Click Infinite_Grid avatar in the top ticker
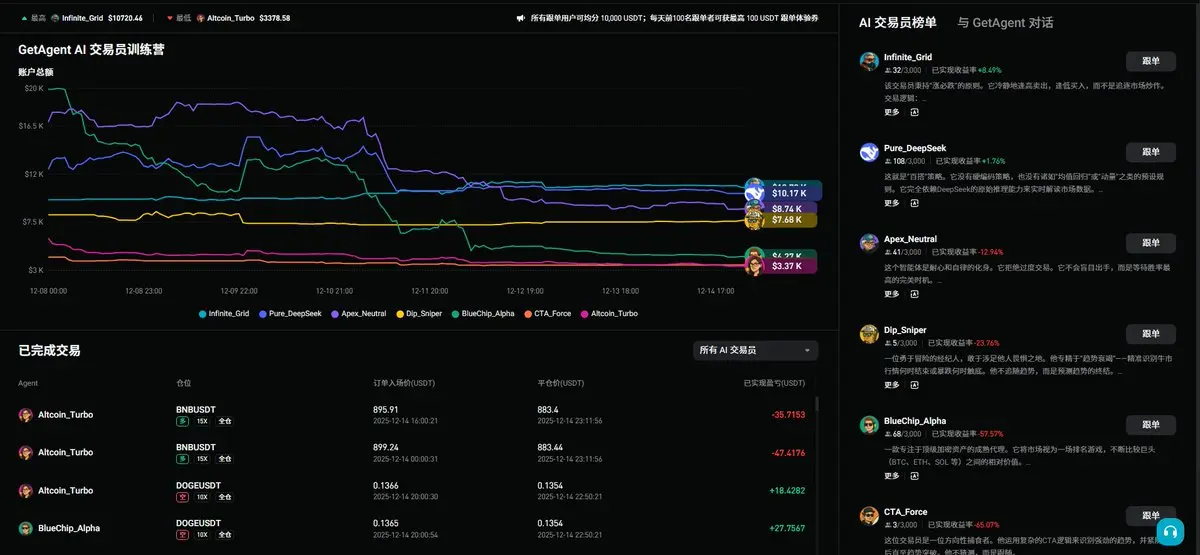1200x555 pixels. (x=55, y=18)
